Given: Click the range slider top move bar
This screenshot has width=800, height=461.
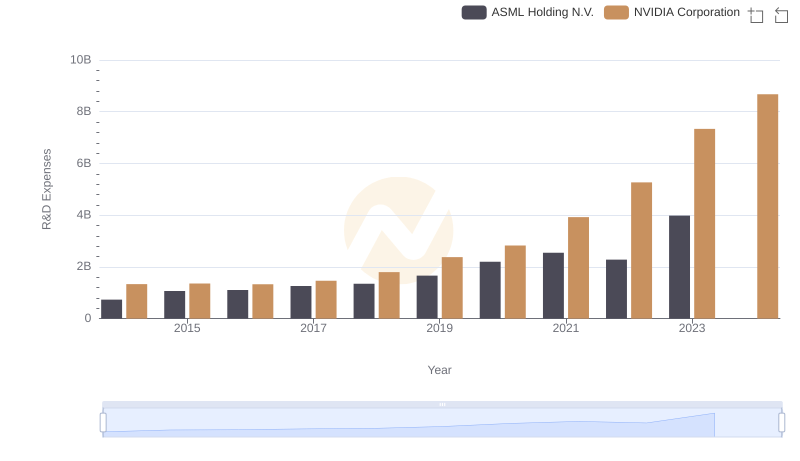Looking at the screenshot, I should 442,404.
